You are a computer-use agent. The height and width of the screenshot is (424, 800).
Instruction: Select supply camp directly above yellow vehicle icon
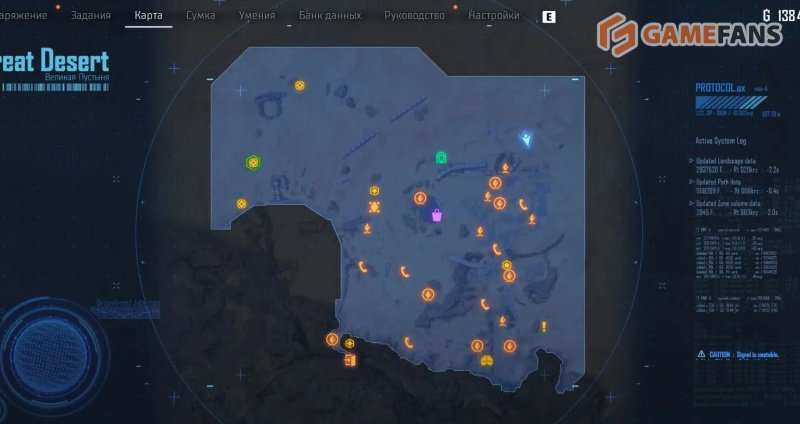(477, 346)
